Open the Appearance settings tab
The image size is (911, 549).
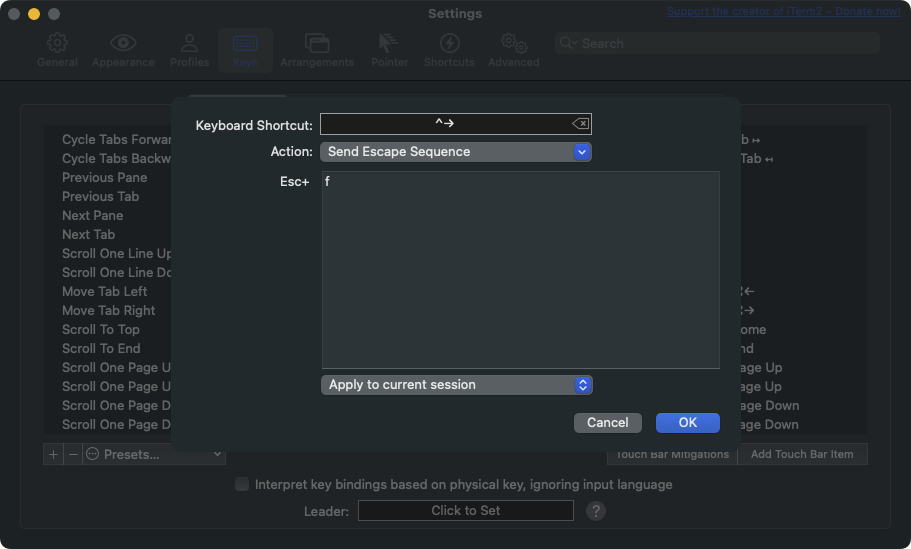123,51
